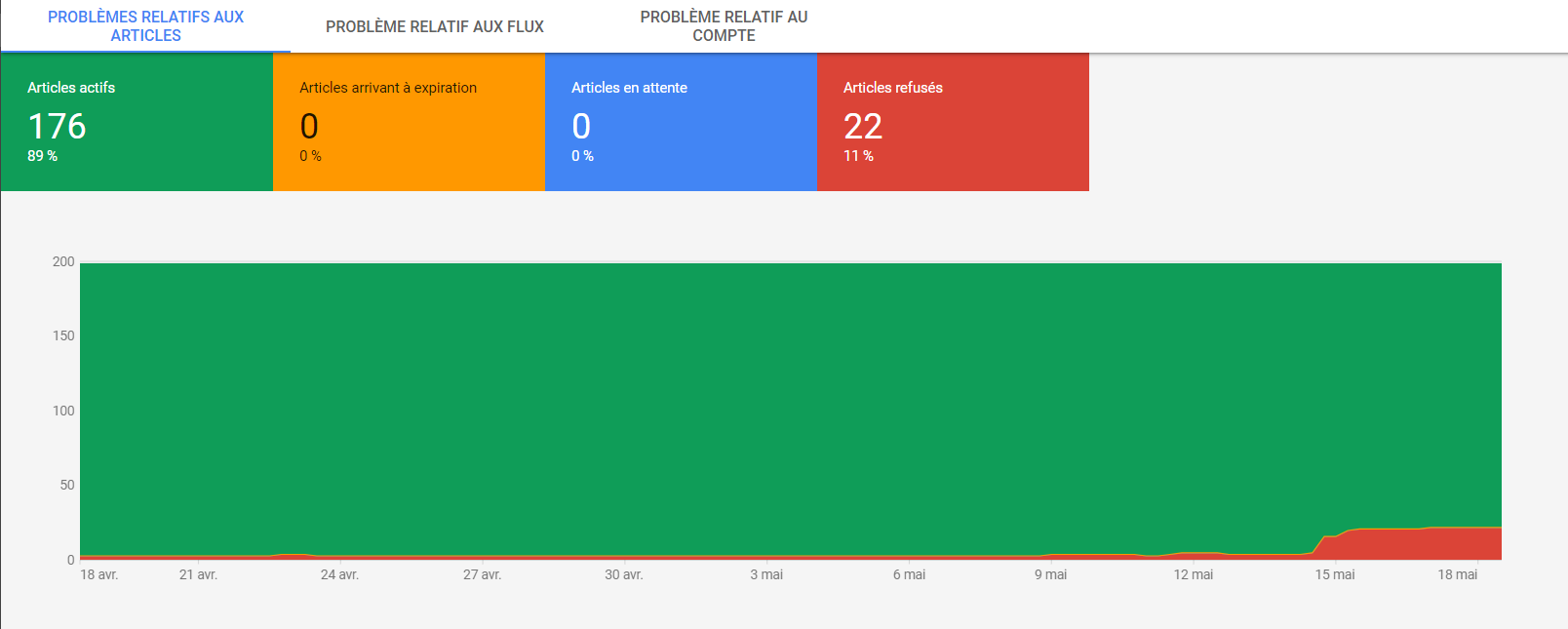Click the 50 y-axis label

point(67,485)
